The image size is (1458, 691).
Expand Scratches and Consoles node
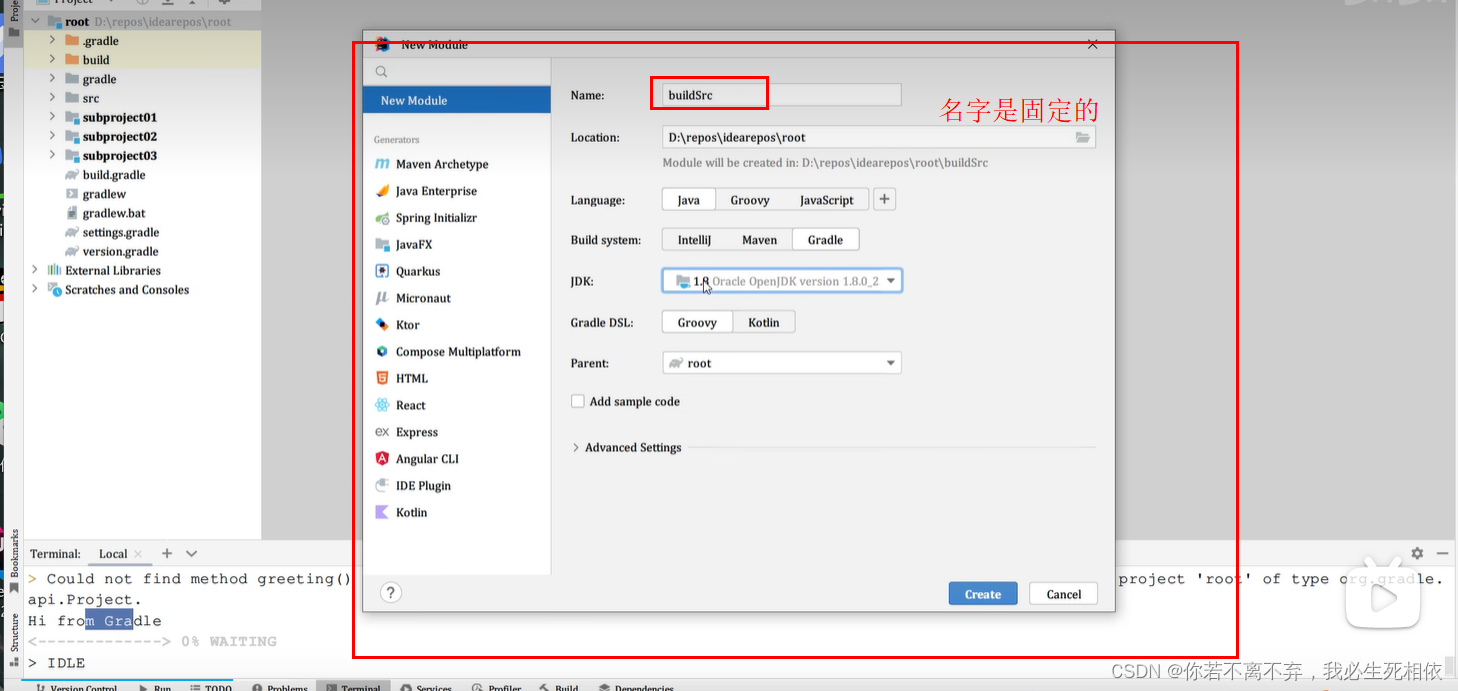point(35,289)
